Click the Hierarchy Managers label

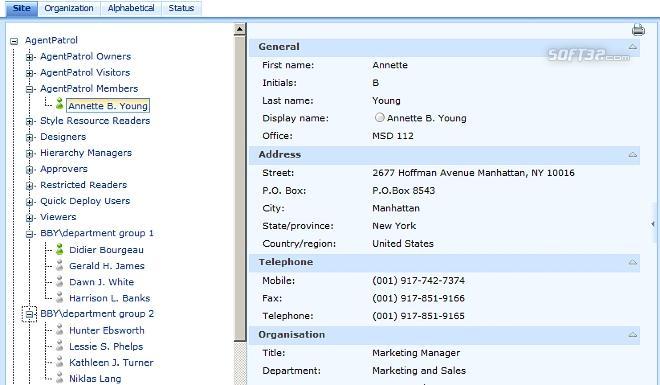86,153
